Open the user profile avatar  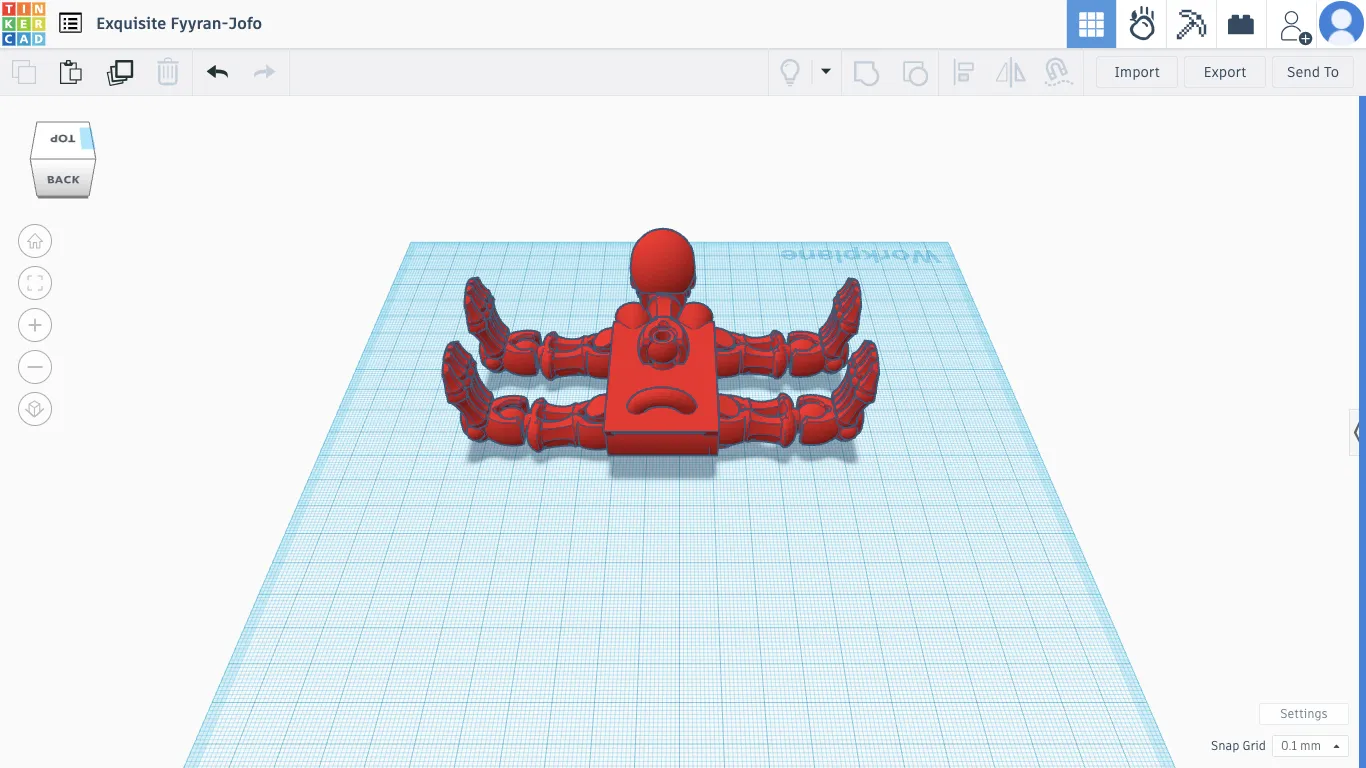pyautogui.click(x=1341, y=24)
